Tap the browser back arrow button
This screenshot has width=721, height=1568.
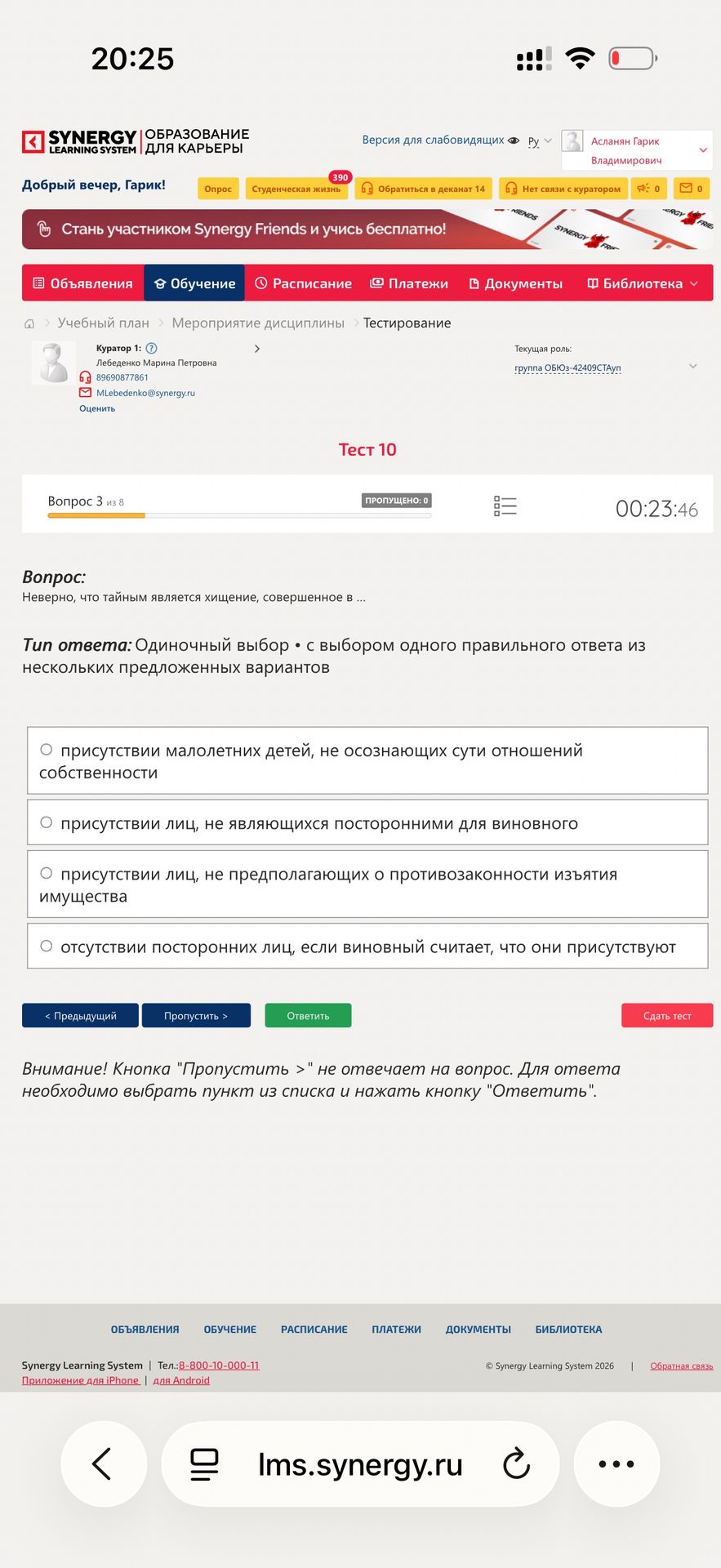tap(104, 1464)
